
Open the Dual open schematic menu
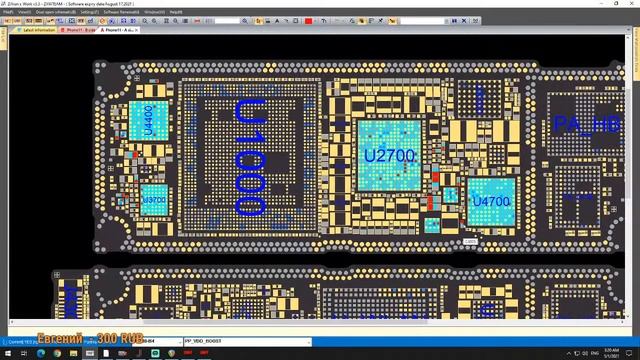coord(56,12)
